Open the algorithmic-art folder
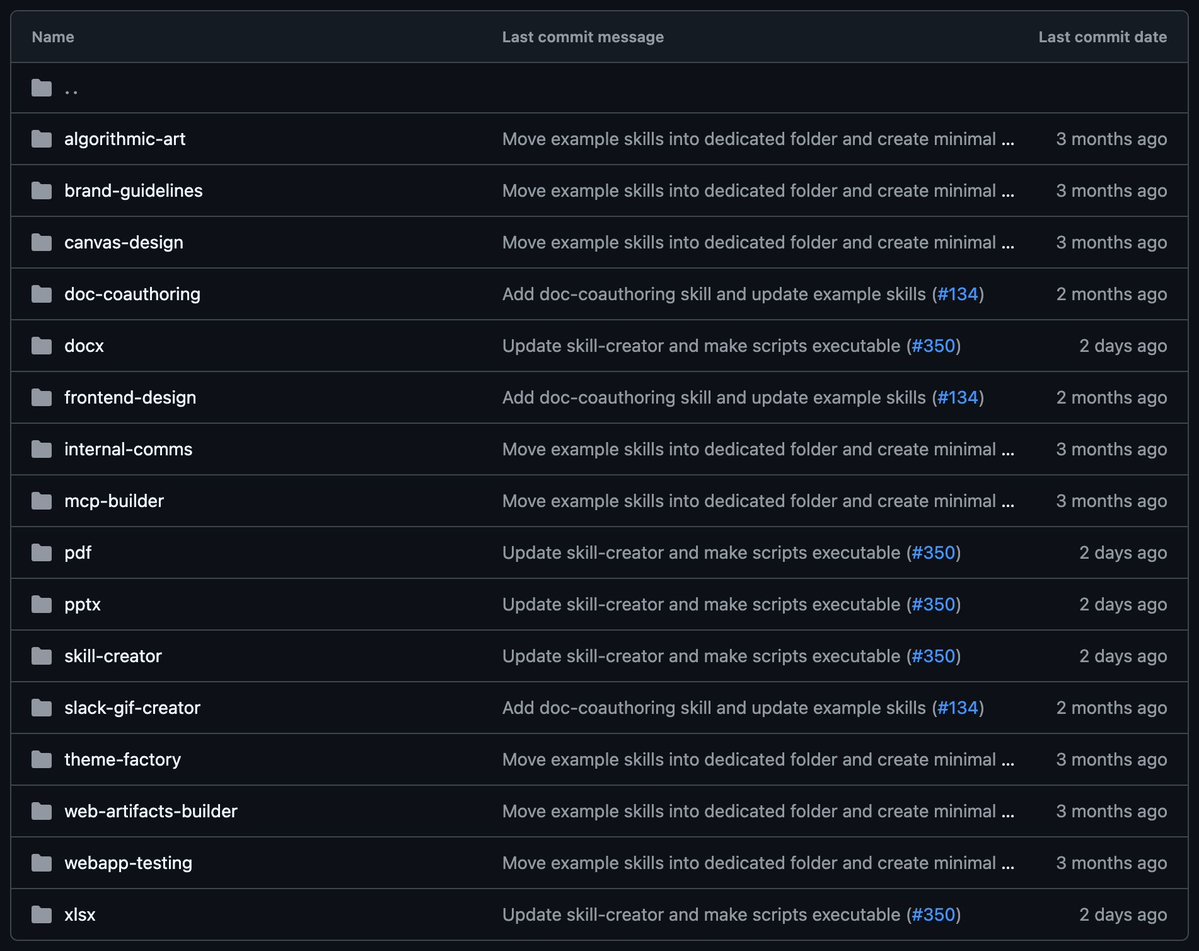The image size is (1199, 951). (x=125, y=139)
